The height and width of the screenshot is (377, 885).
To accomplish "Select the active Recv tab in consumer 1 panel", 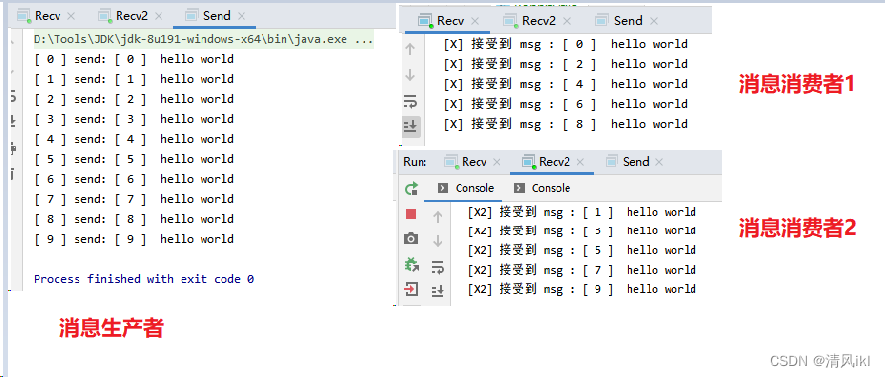I will tap(450, 21).
